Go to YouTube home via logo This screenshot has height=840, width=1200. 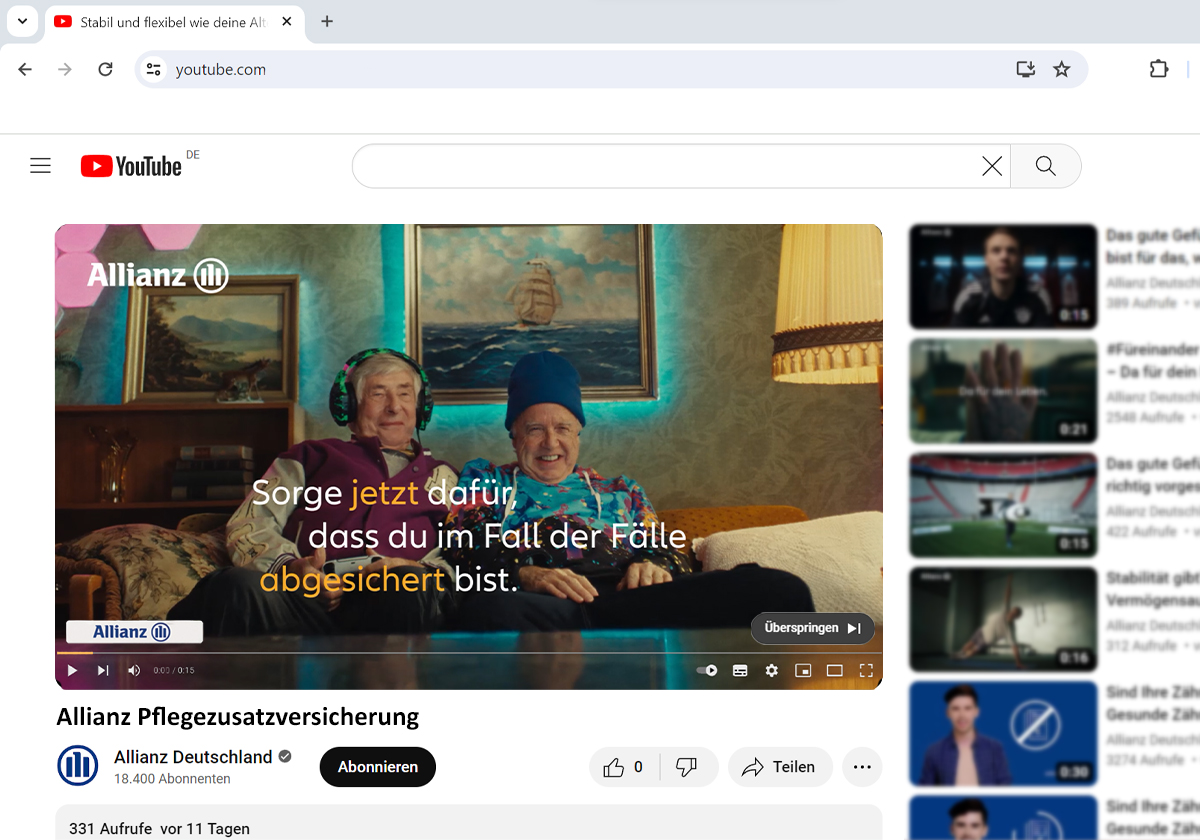point(131,166)
